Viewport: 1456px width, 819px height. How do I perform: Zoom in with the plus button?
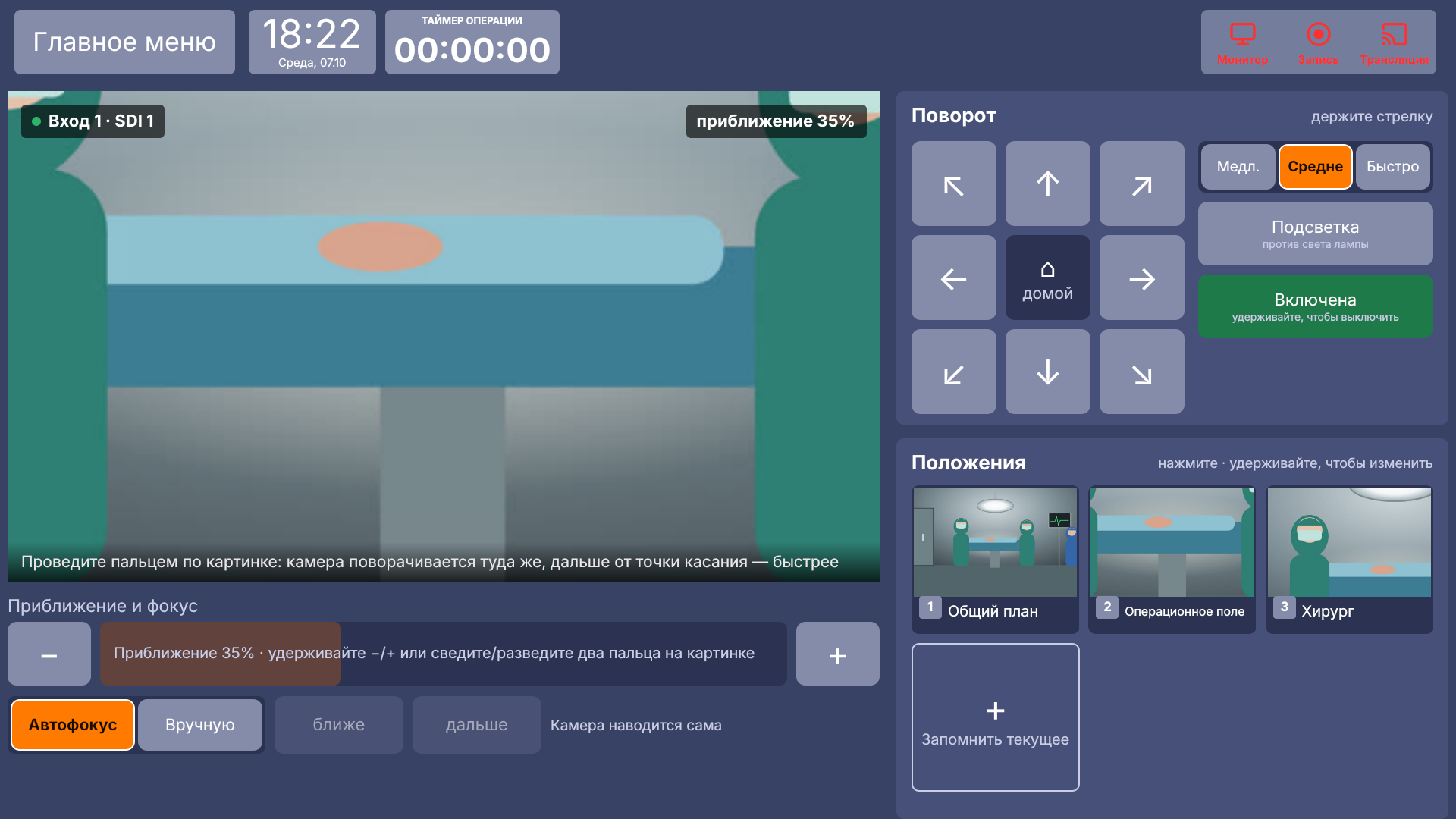click(837, 654)
